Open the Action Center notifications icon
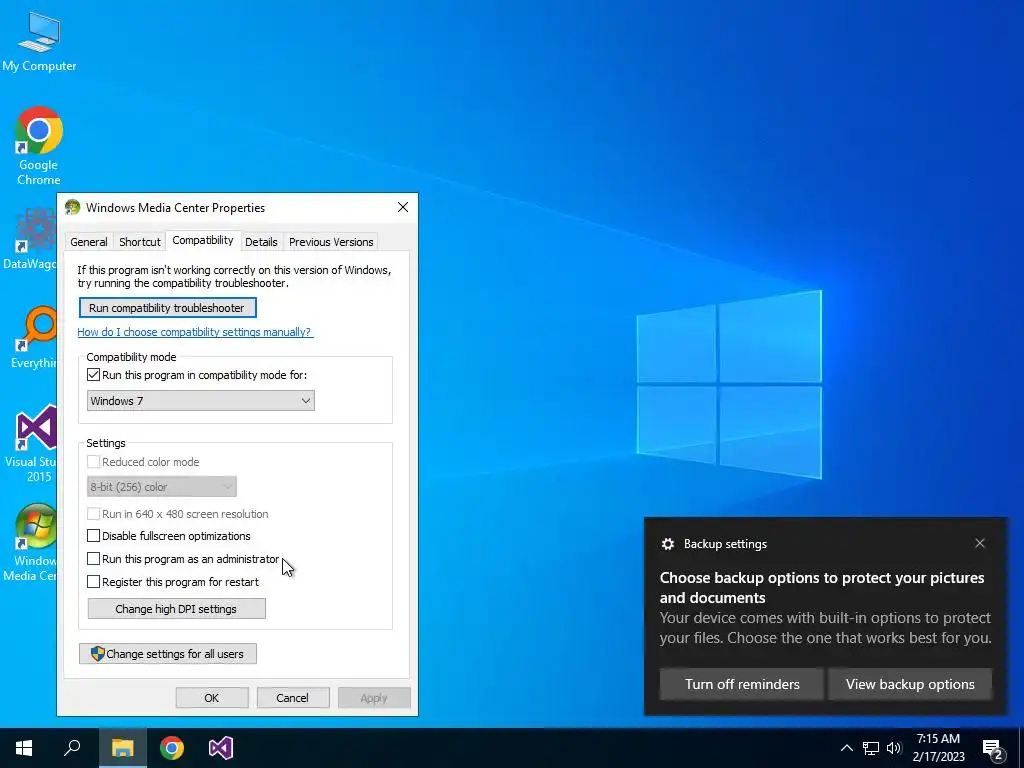Screen dimensions: 1024x768 pos(993,748)
